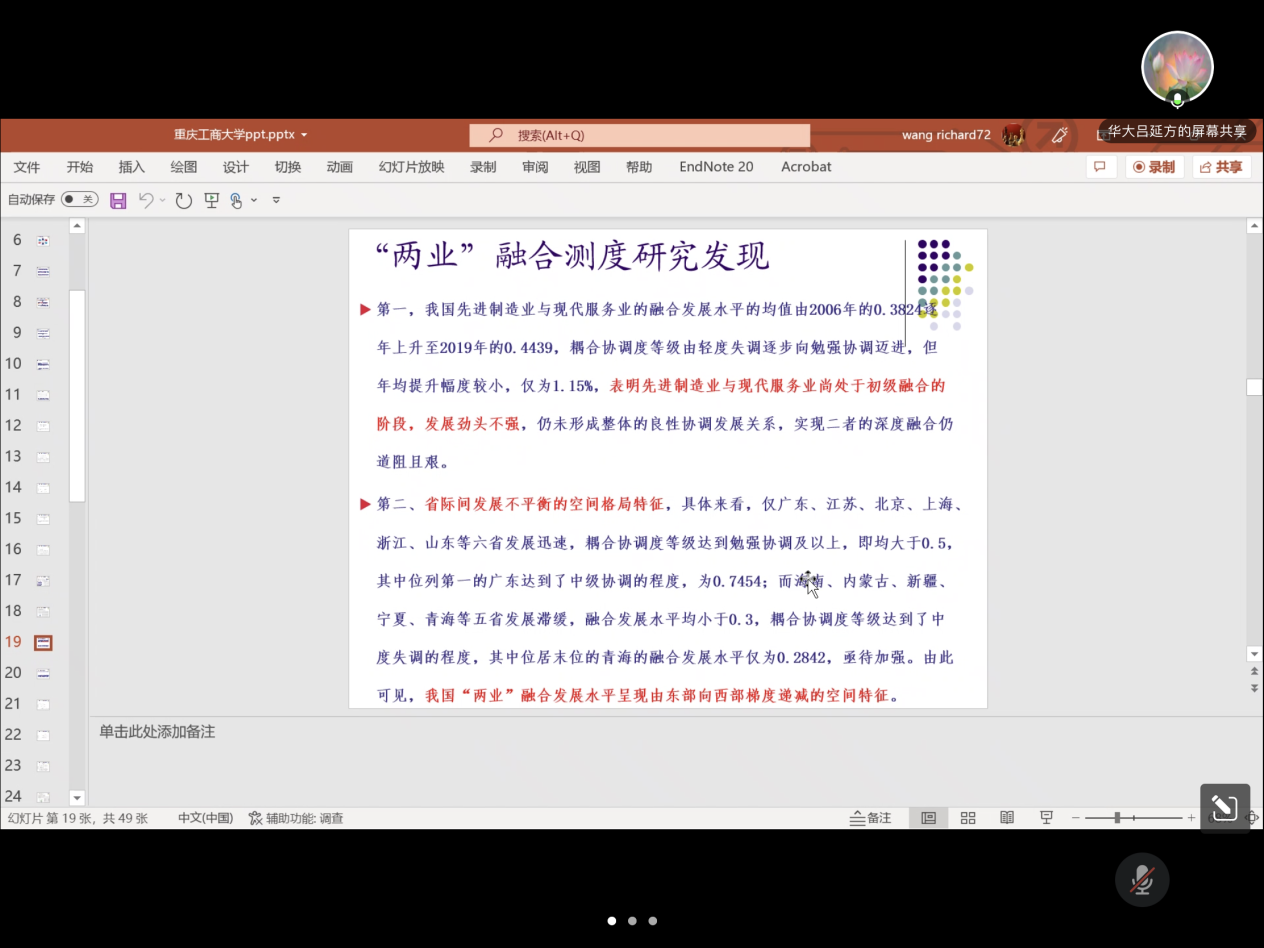
Task: Expand the file name dropdown arrow
Action: tap(304, 135)
